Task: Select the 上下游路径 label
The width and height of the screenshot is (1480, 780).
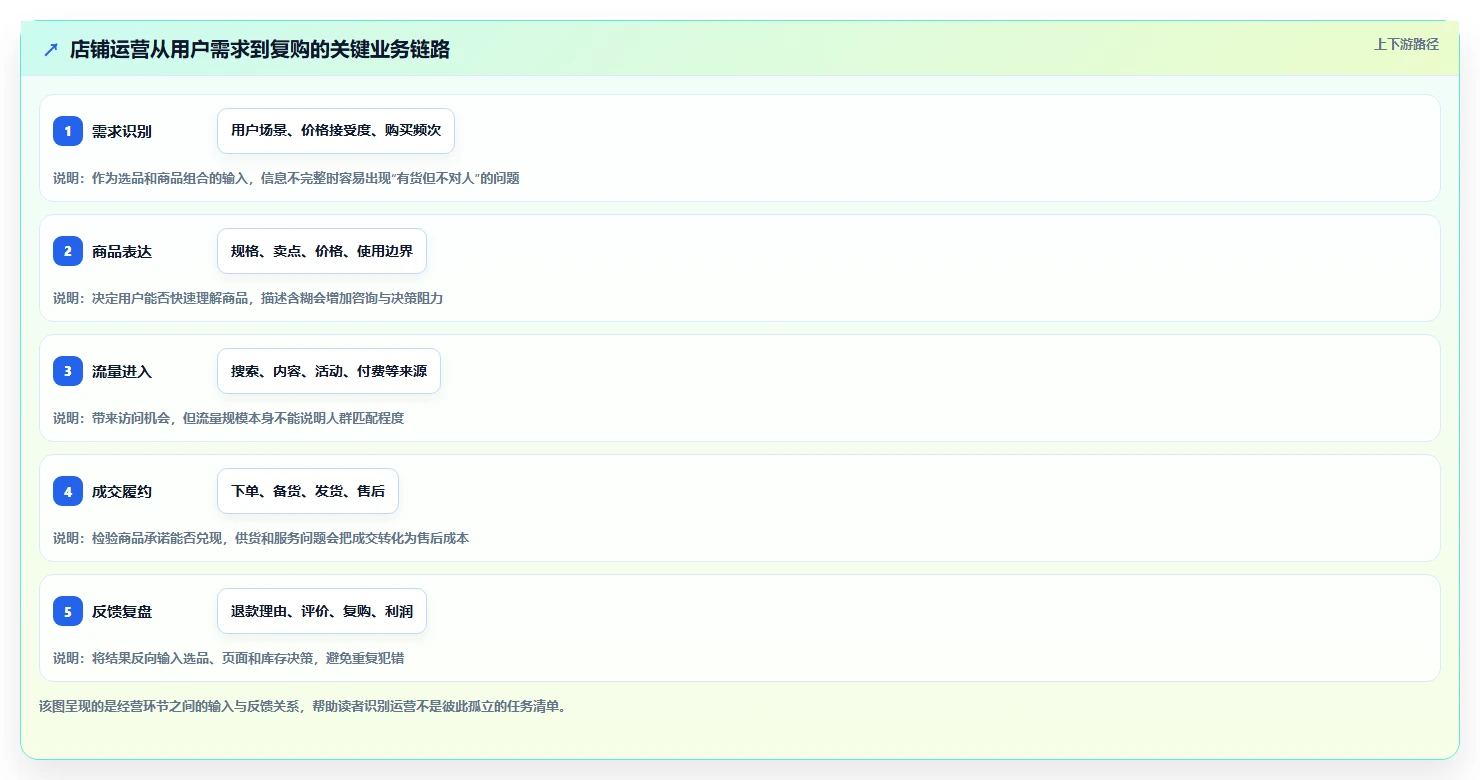Action: click(1406, 44)
